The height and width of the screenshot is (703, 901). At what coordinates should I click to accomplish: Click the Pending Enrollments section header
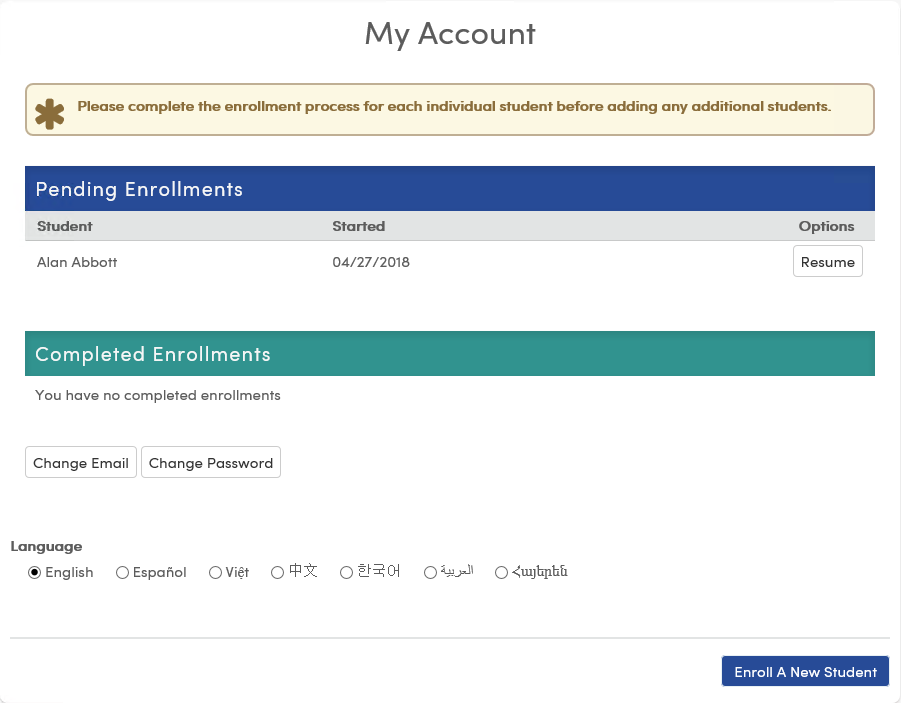[x=449, y=189]
